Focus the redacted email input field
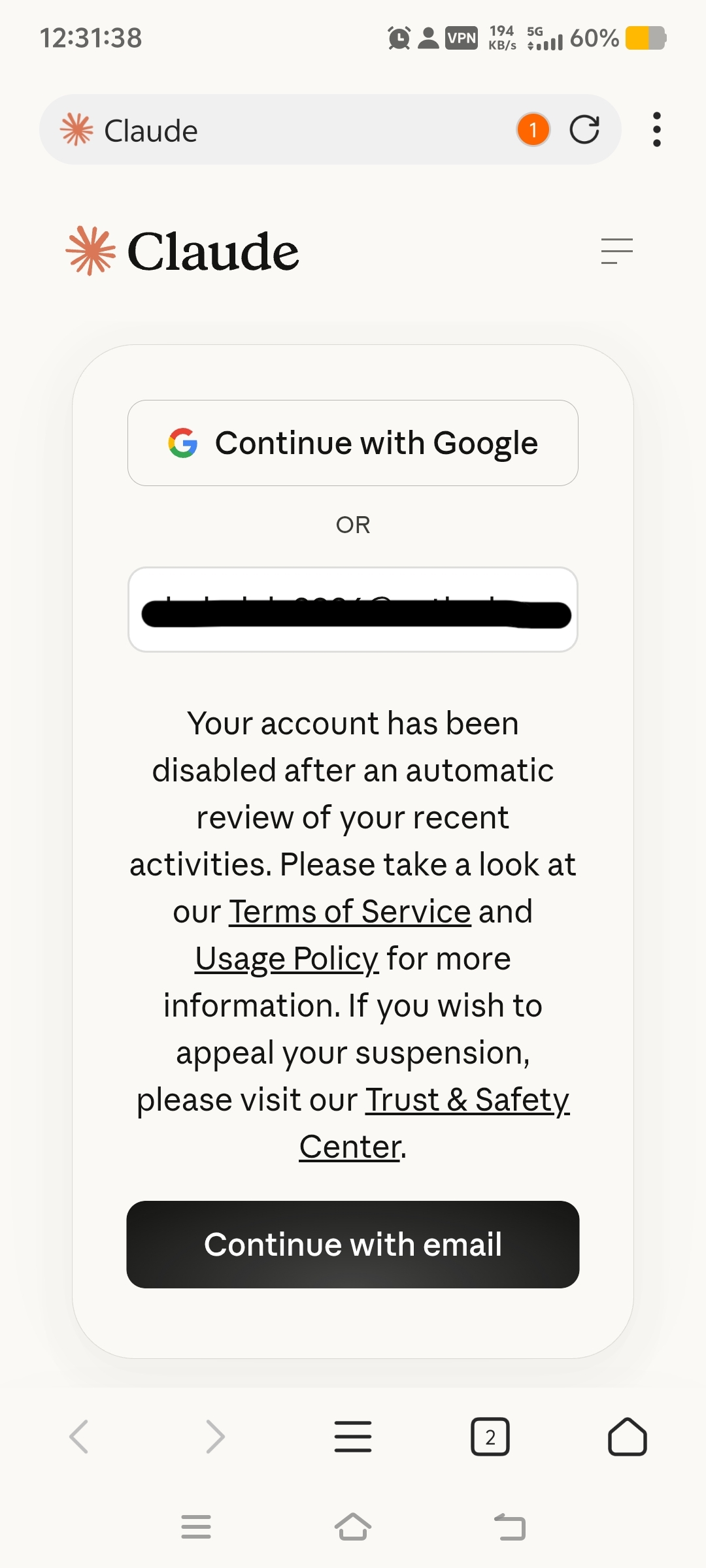 [x=353, y=610]
